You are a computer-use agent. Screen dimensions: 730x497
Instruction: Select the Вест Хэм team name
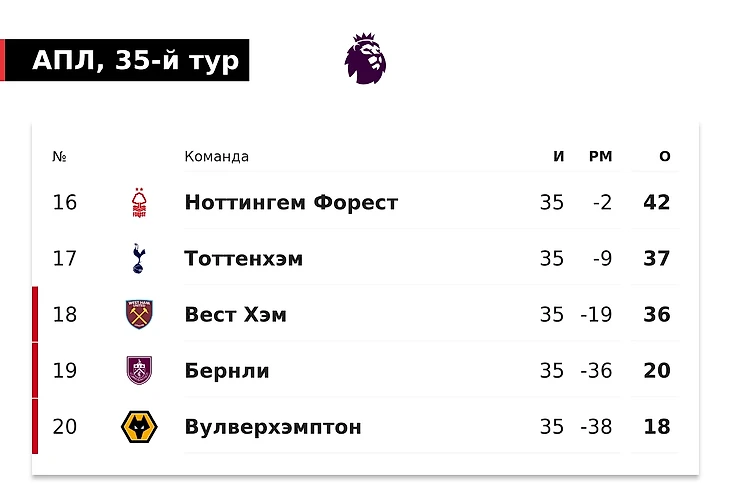[x=236, y=315]
